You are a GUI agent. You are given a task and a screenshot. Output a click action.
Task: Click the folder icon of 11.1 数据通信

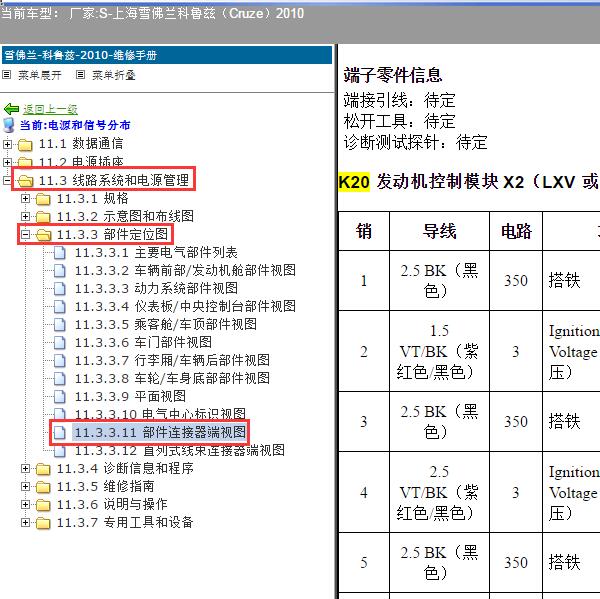[25, 145]
